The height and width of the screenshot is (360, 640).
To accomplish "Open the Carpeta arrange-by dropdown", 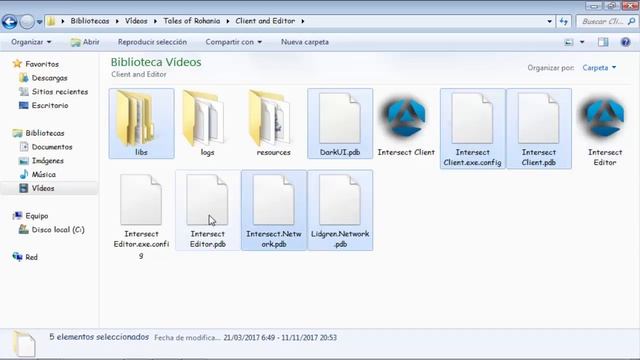I will [599, 68].
